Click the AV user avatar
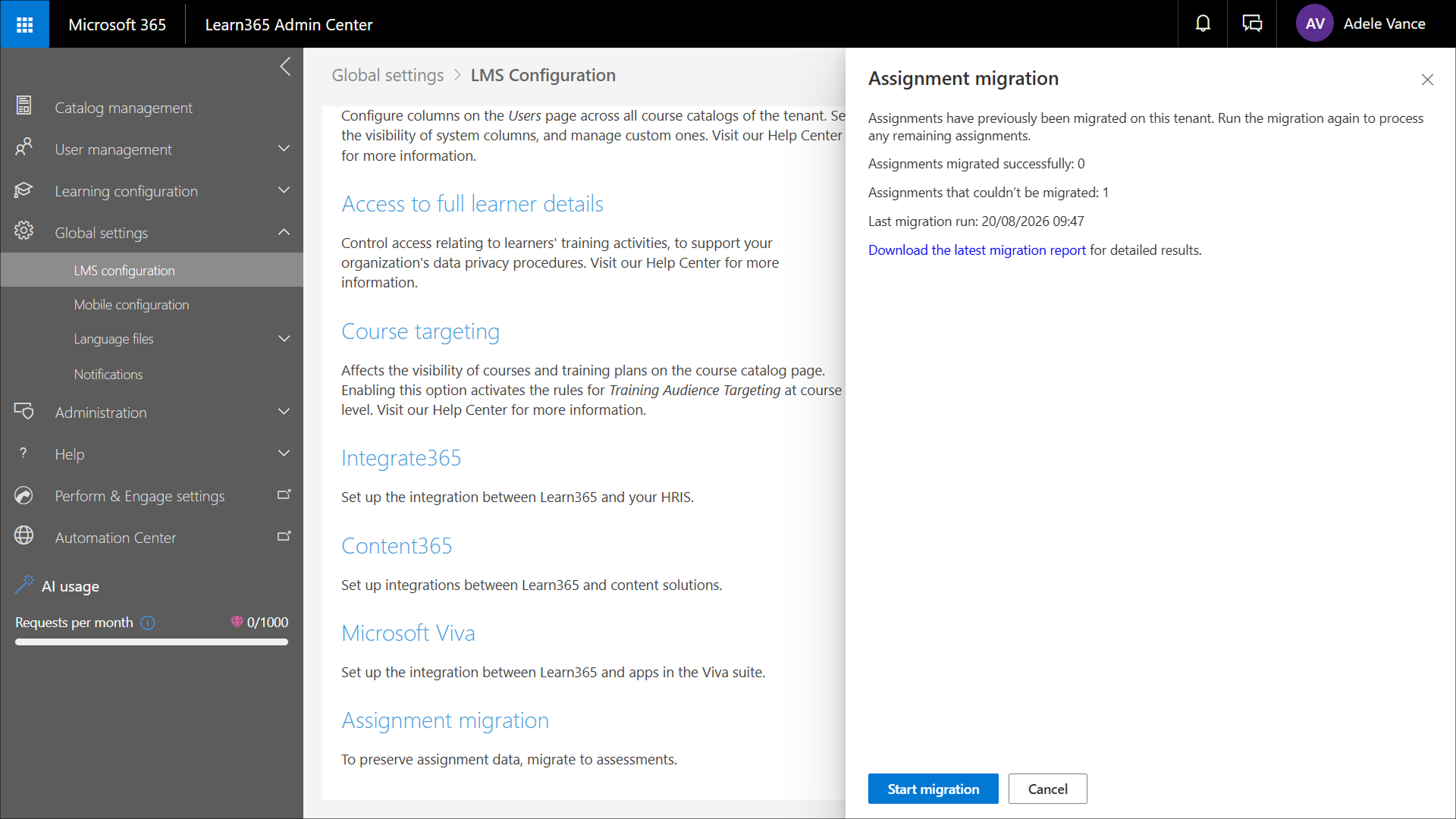This screenshot has height=819, width=1456. [1314, 24]
